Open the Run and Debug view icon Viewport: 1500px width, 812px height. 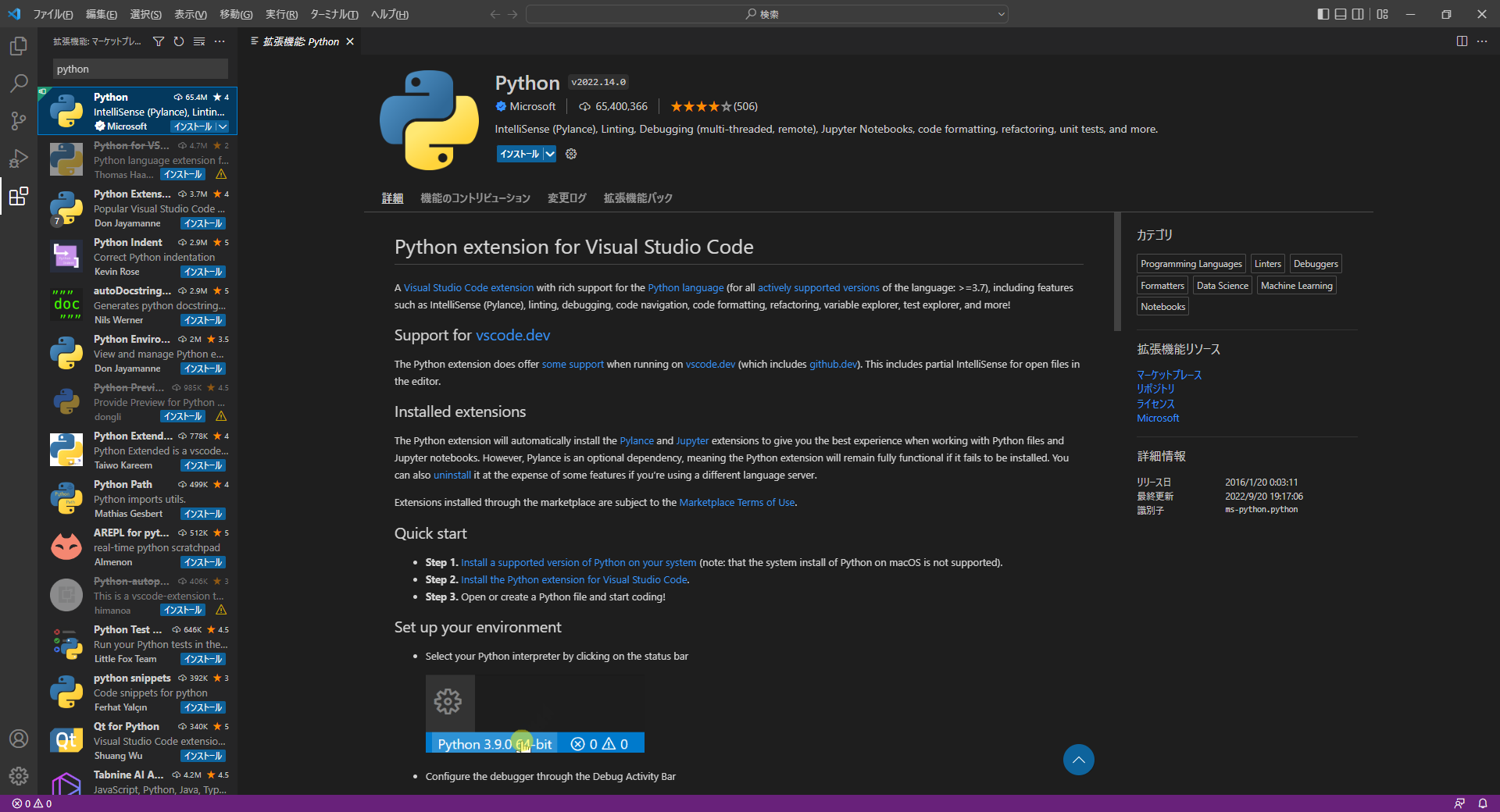pyautogui.click(x=19, y=158)
